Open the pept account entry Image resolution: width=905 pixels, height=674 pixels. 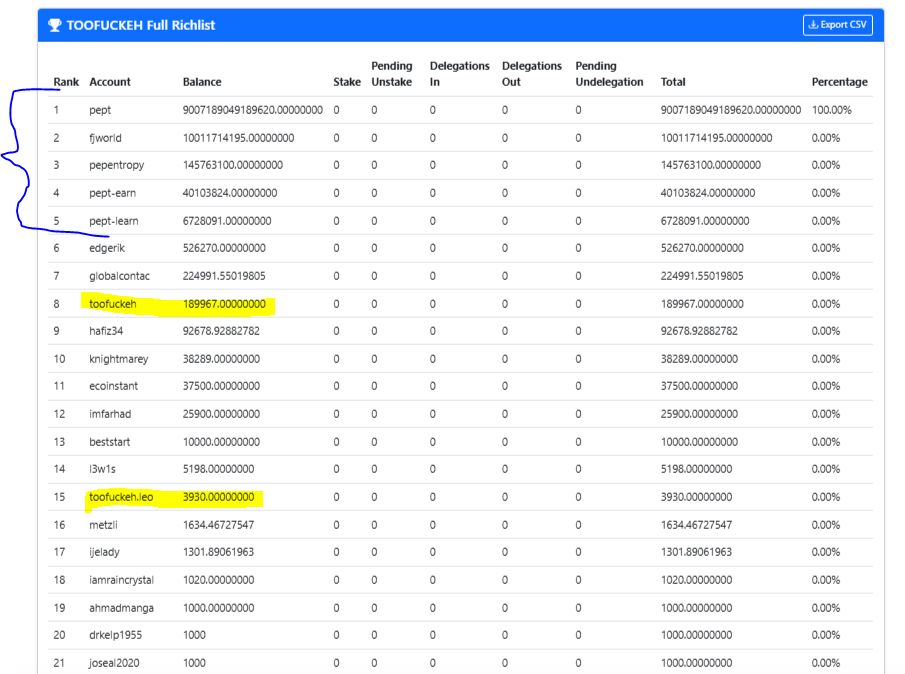[100, 110]
